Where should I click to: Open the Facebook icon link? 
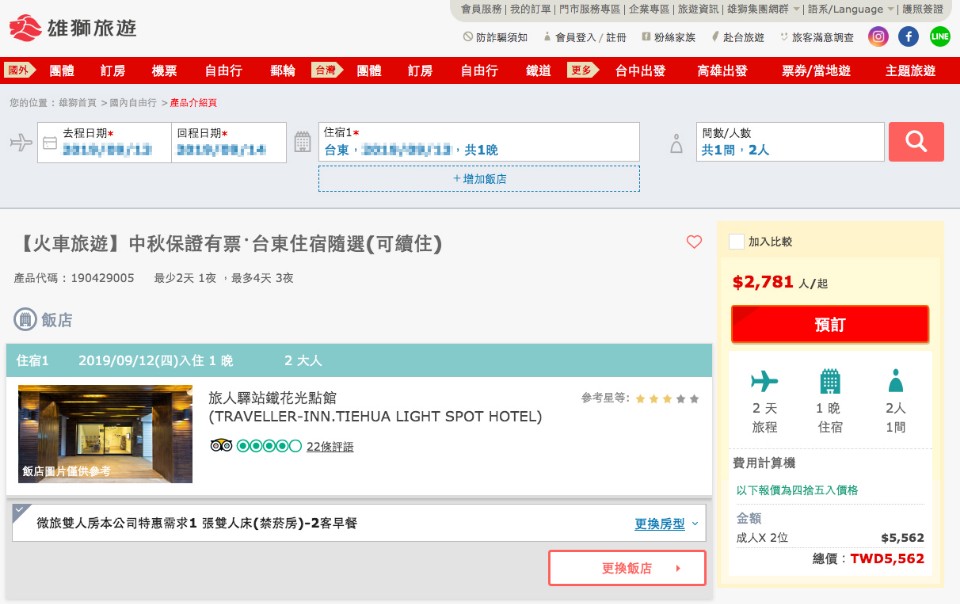[x=909, y=37]
